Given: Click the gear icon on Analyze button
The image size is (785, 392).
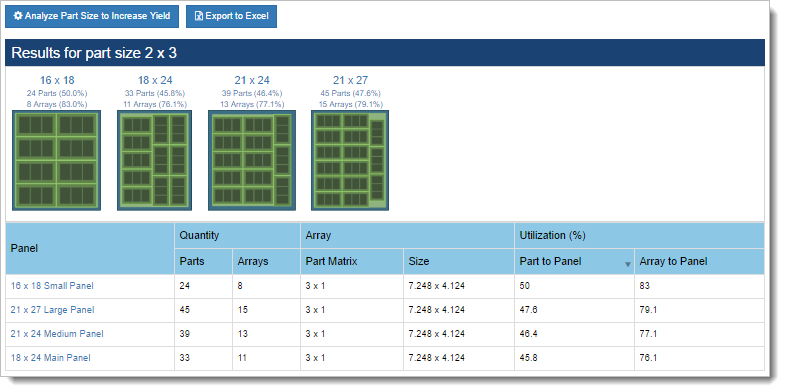Looking at the screenshot, I should [18, 16].
